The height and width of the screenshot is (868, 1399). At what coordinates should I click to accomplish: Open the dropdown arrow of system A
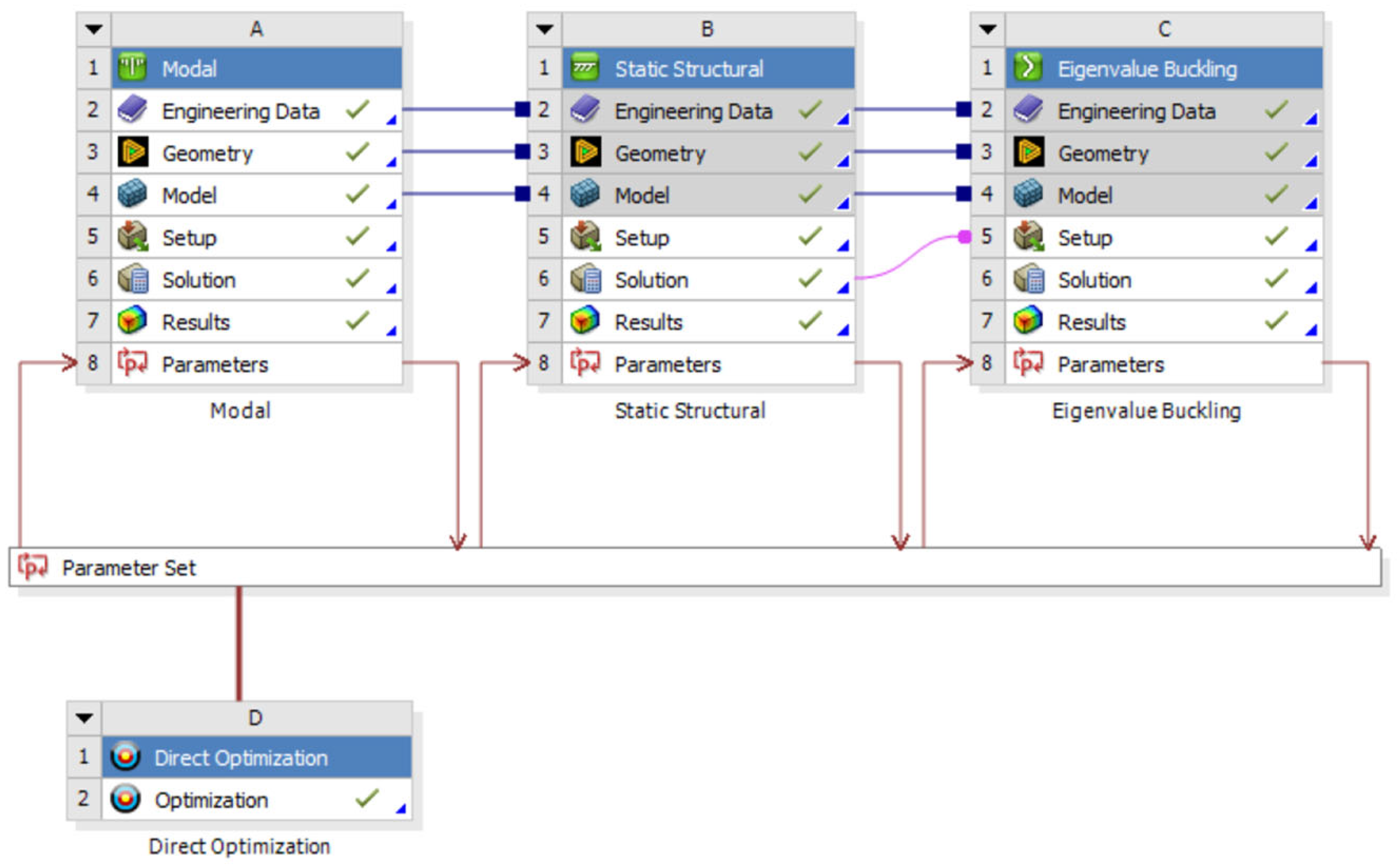[x=94, y=29]
